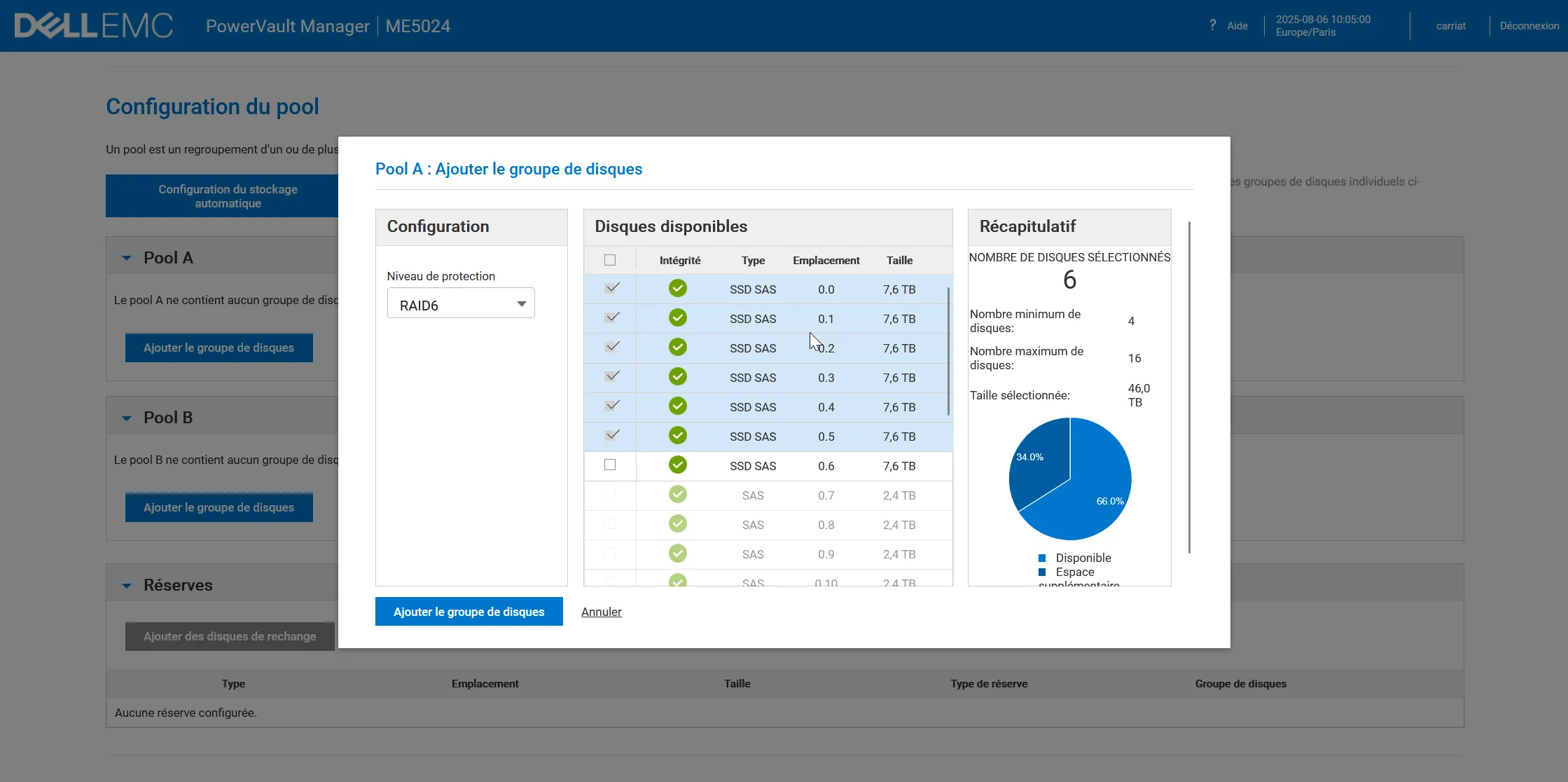Viewport: 1568px width, 782px height.
Task: Collapse the Réserves section arrow
Action: (x=127, y=585)
